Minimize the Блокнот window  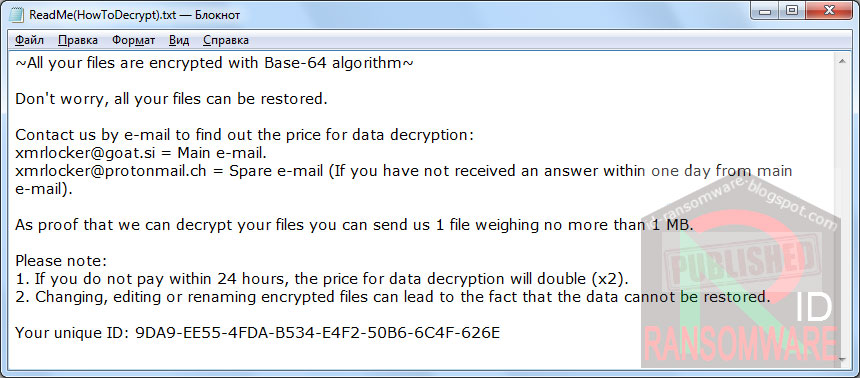(767, 12)
